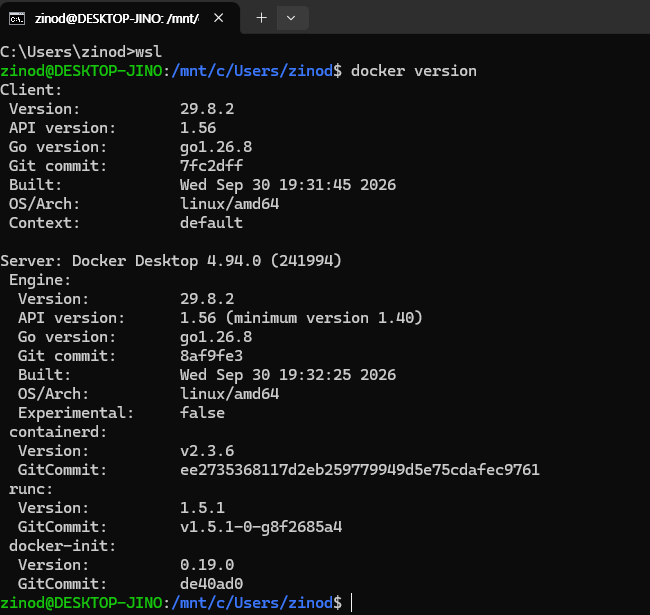Viewport: 650px width, 615px height.
Task: Click containerd GitCommit hash ee2735368117...
Action: 360,470
